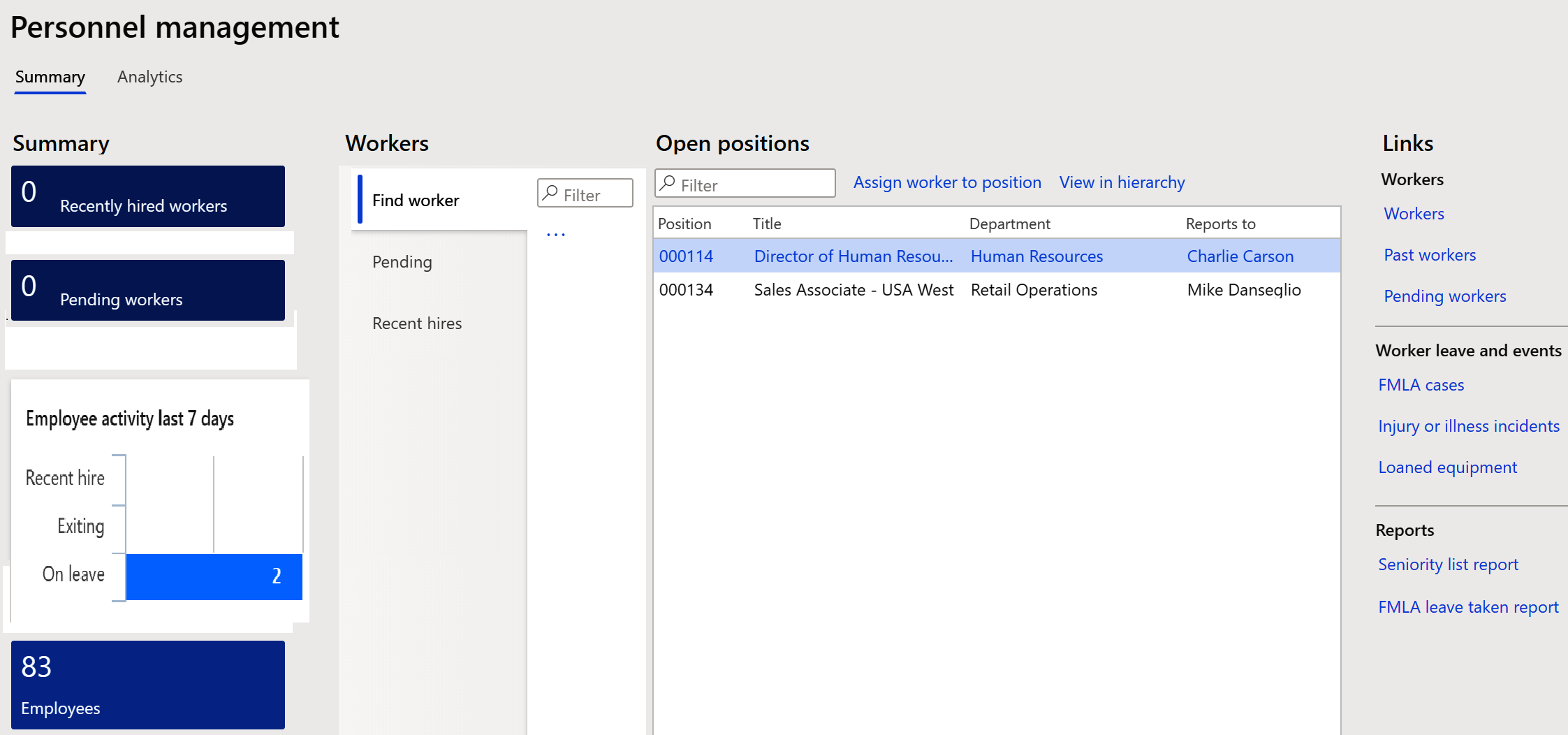Open the Pending workers summary tile
The width and height of the screenshot is (1568, 735).
(148, 291)
